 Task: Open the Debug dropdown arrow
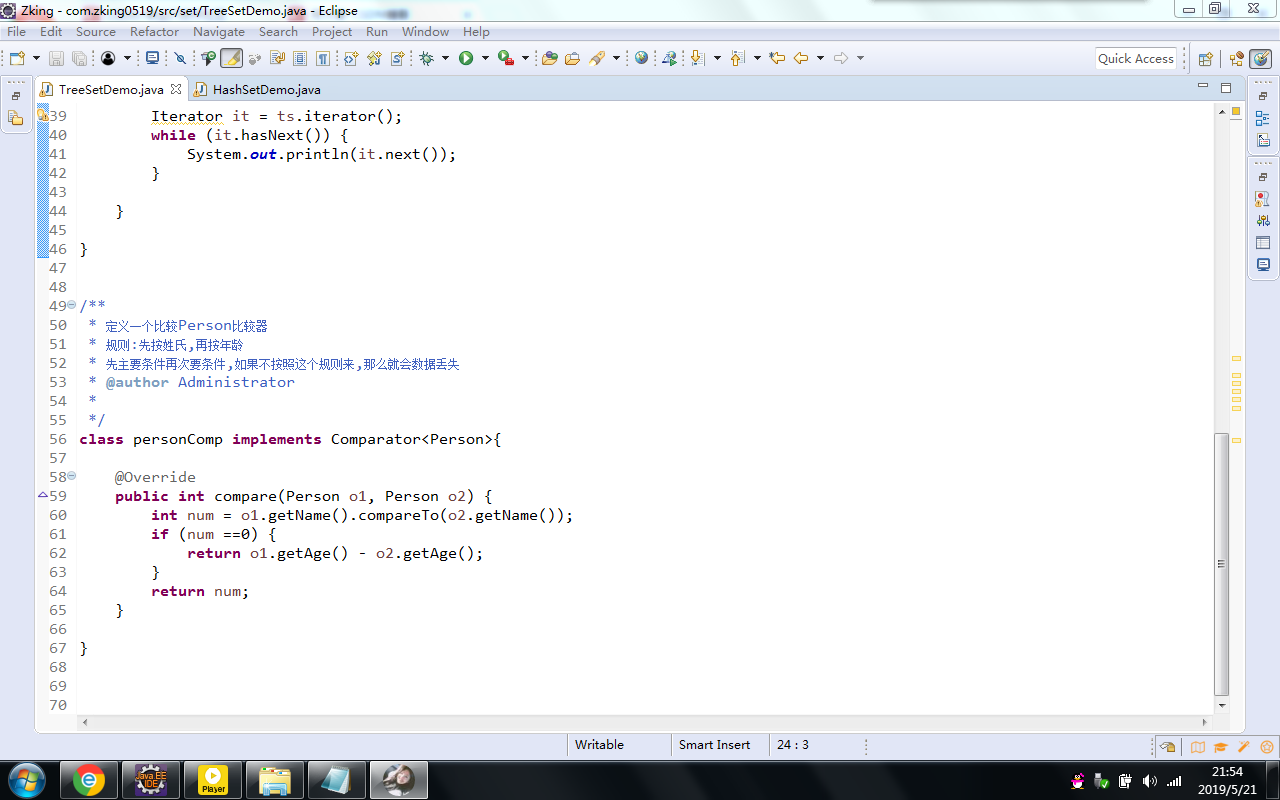click(x=446, y=58)
